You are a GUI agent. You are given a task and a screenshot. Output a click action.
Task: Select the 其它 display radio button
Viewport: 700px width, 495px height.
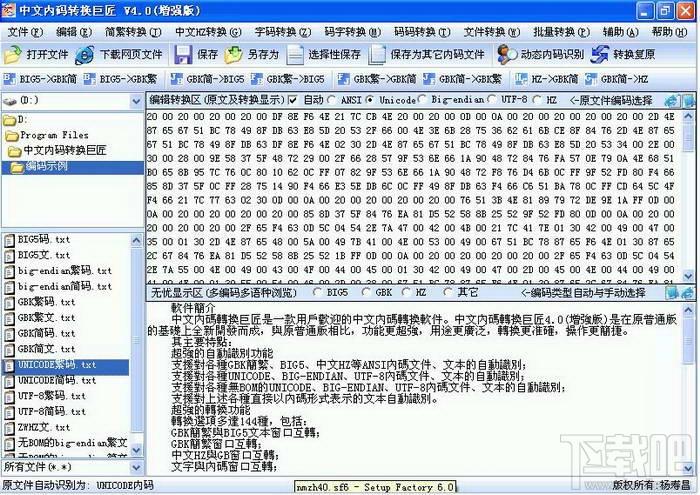(447, 292)
